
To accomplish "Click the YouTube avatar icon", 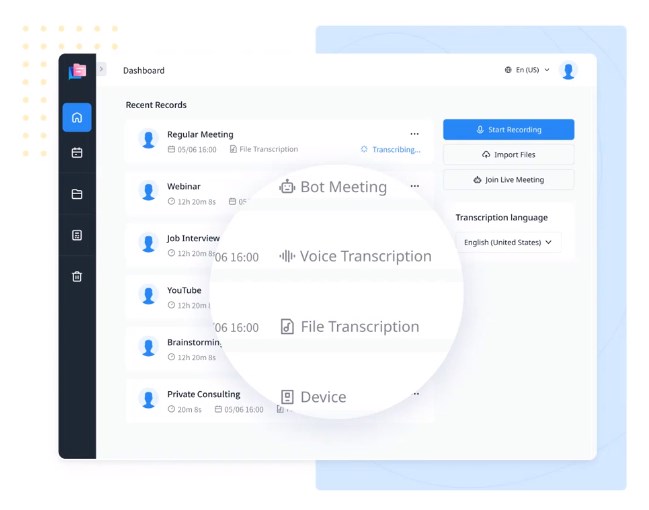I will 148,295.
